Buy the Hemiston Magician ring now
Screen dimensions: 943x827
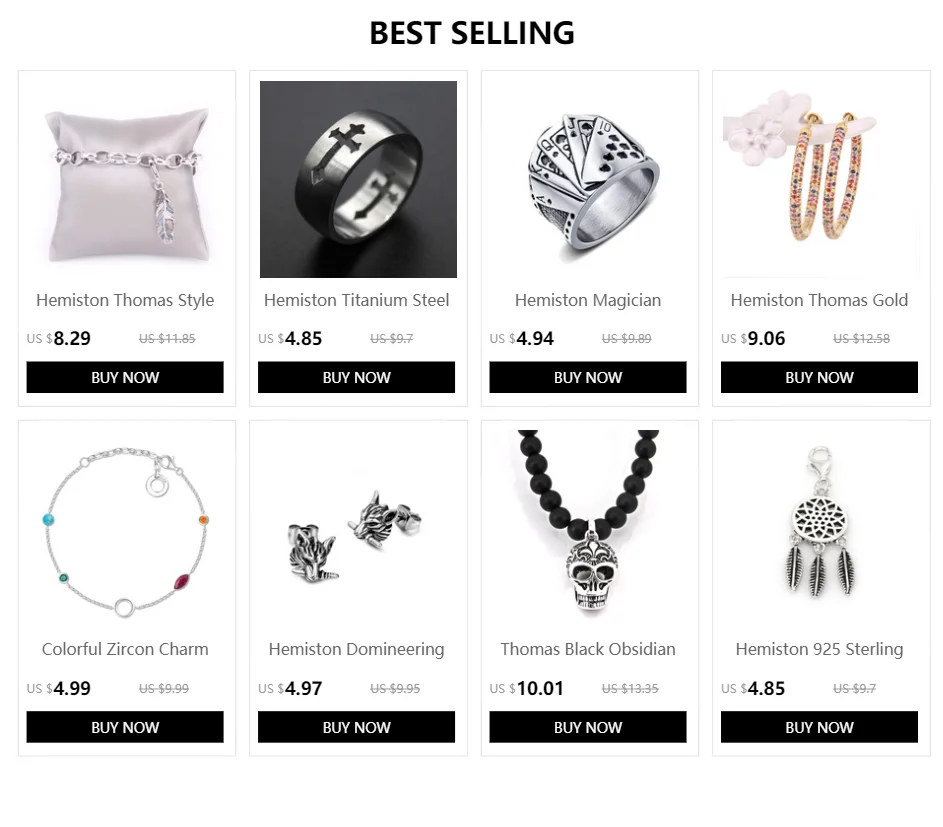(x=588, y=377)
